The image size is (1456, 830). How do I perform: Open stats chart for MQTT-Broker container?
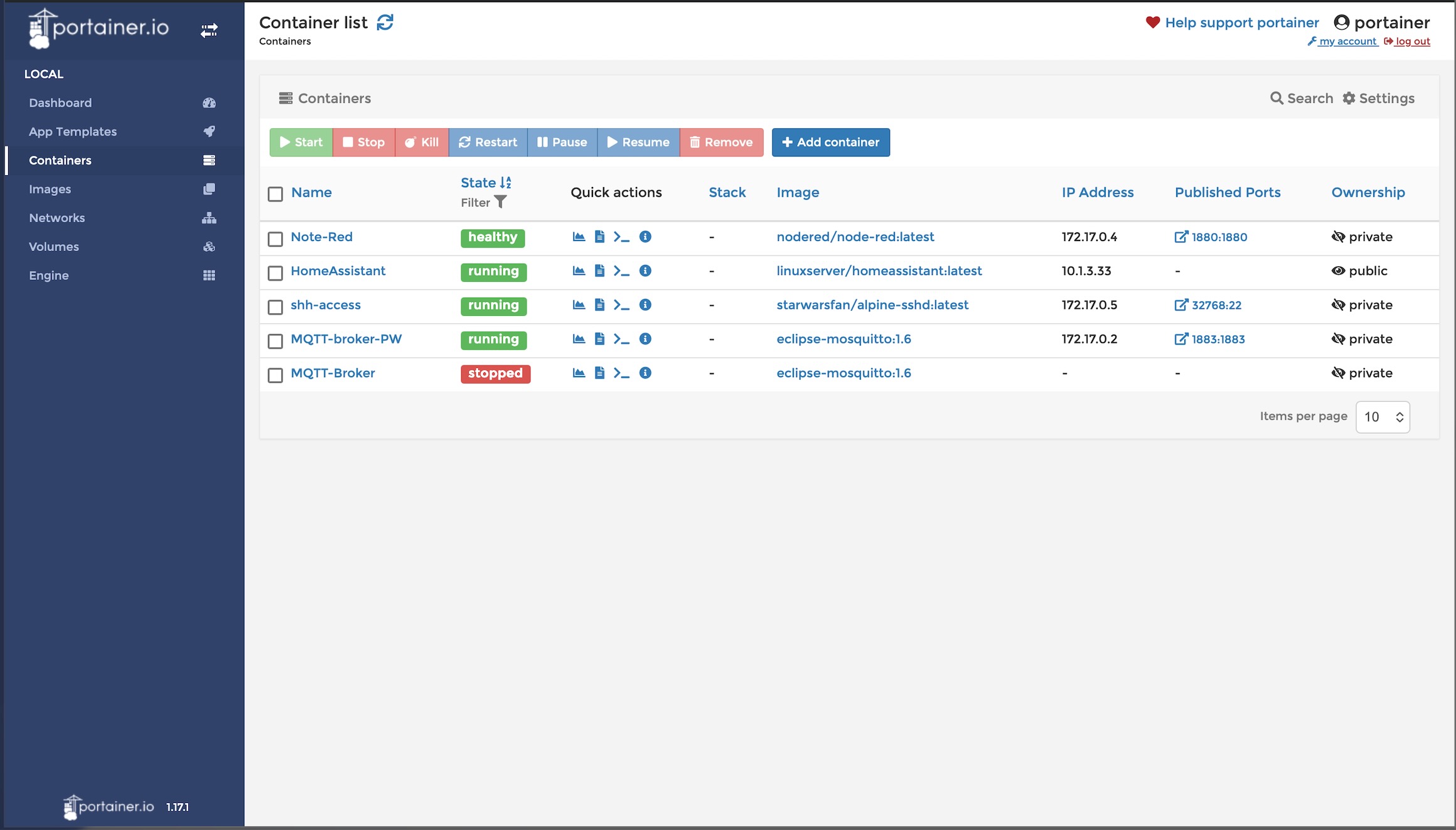pyautogui.click(x=579, y=373)
